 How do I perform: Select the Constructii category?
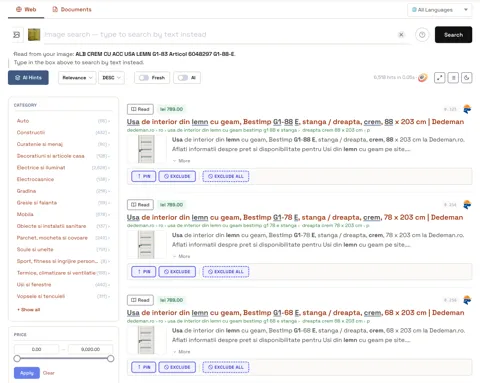coord(31,133)
